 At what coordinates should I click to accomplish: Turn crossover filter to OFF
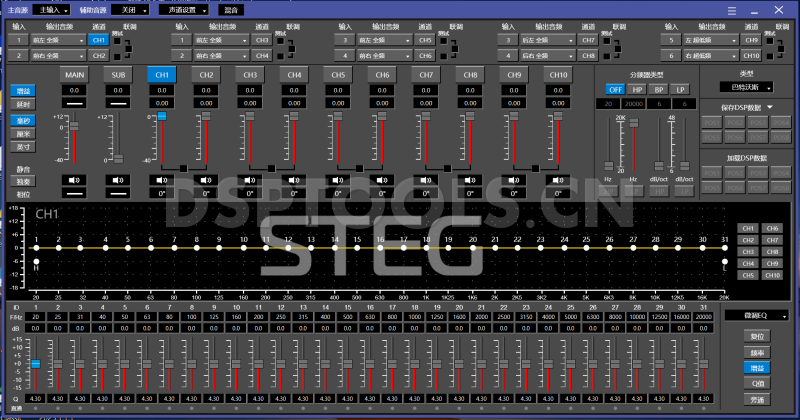click(614, 89)
